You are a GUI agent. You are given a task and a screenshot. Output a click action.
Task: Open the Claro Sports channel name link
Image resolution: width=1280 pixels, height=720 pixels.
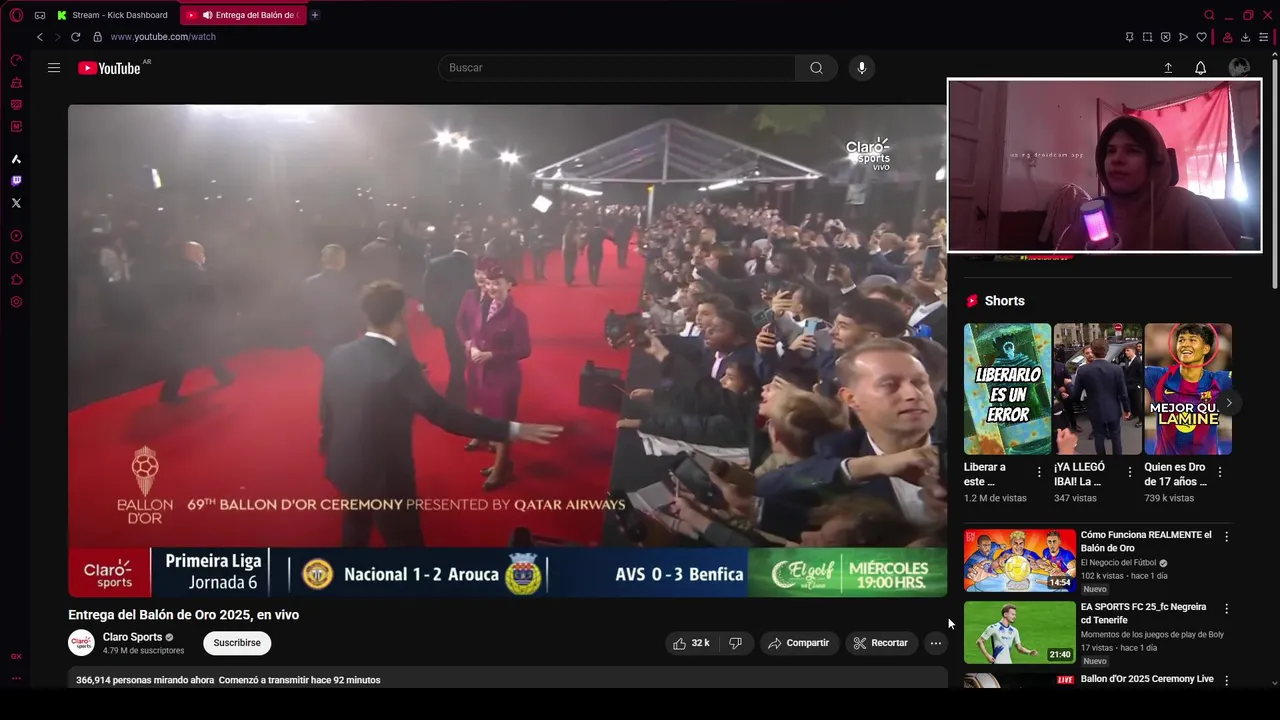tap(132, 637)
